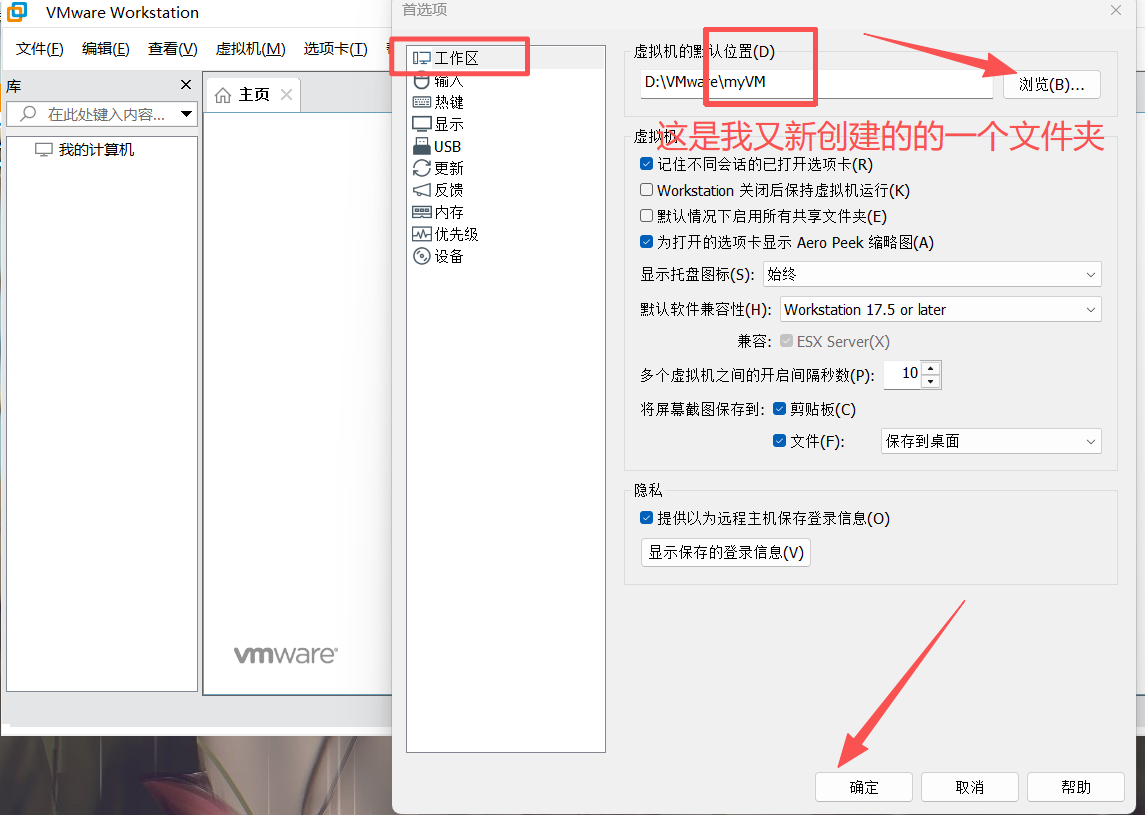Toggle 记住不同会话的已打开选项卡 checkbox
Viewport: 1145px width, 815px height.
(x=646, y=164)
